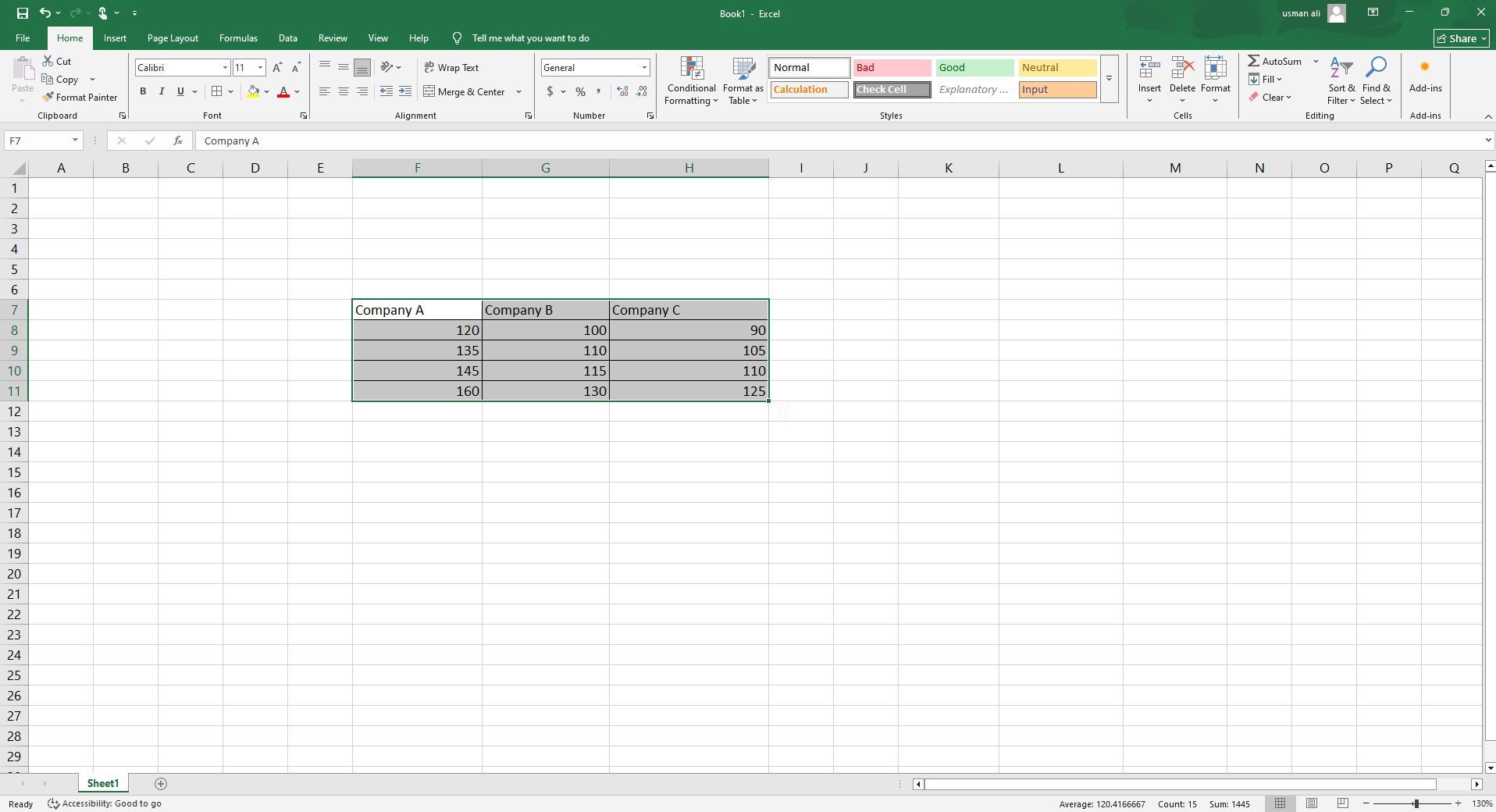Click the AutoSum sigma icon
The height and width of the screenshot is (812, 1496).
coord(1253,61)
